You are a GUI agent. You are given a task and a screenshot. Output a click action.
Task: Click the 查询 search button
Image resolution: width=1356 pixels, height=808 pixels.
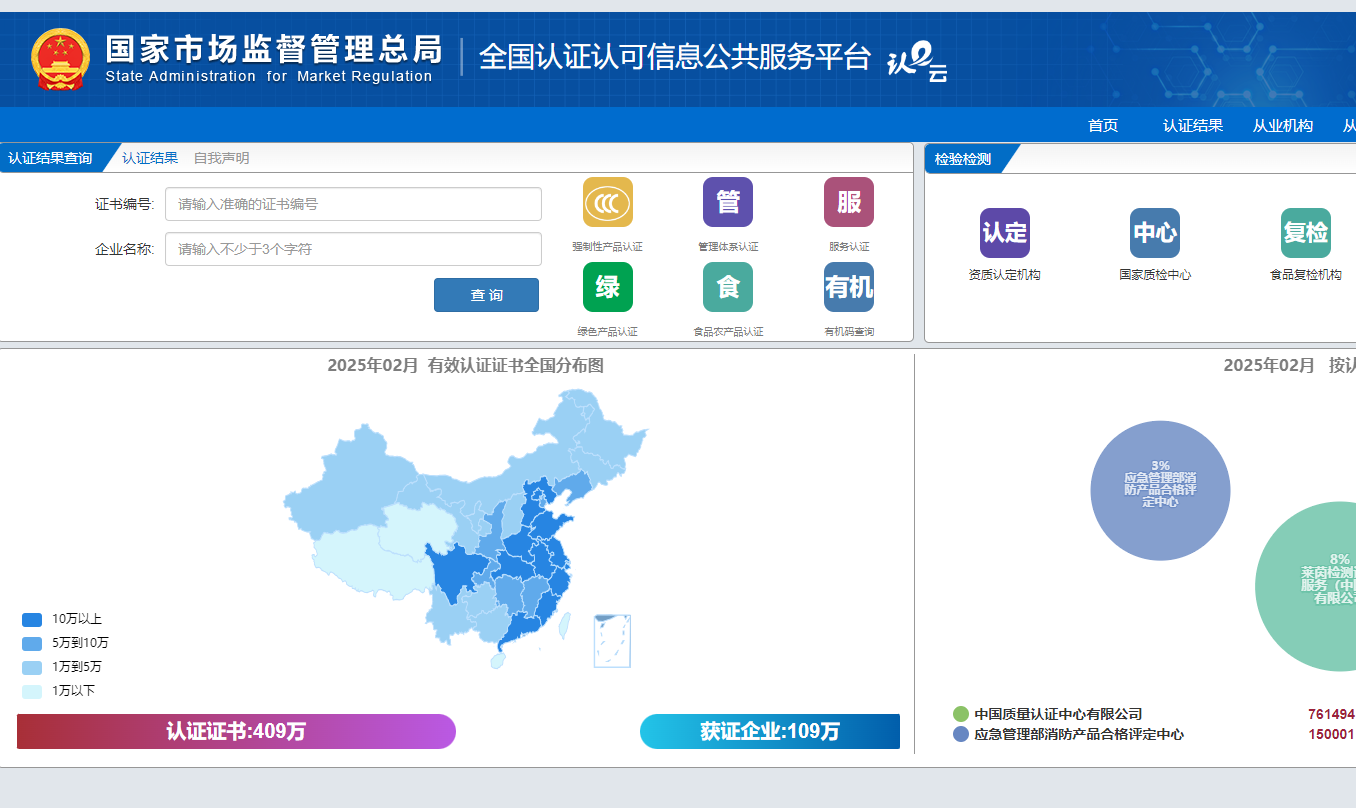pyautogui.click(x=486, y=294)
